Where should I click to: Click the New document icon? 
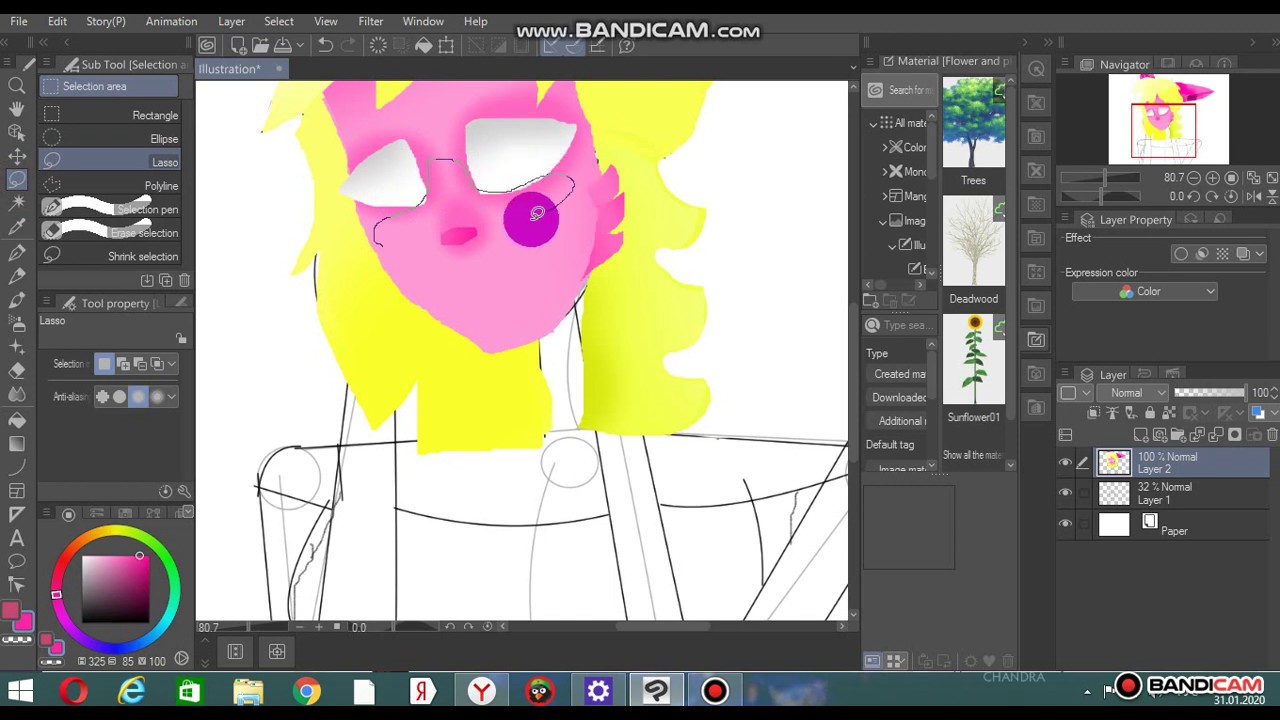pos(238,45)
